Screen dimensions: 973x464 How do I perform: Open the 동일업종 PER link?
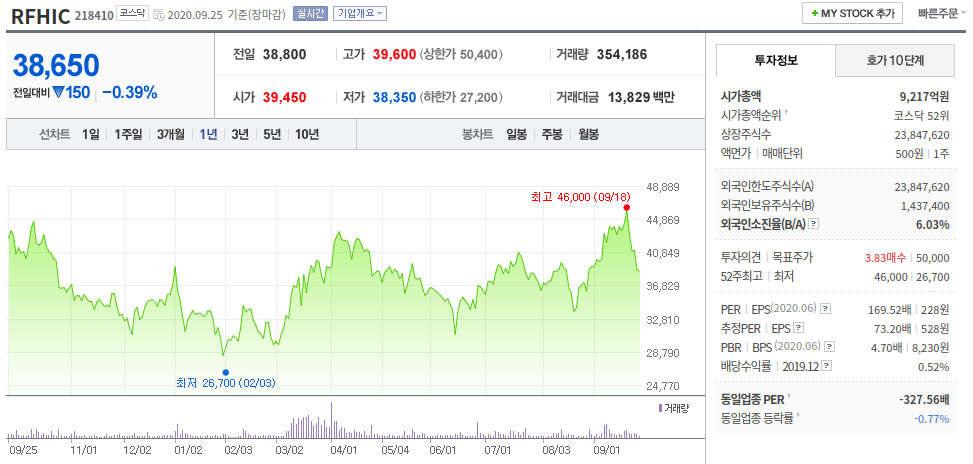coord(753,399)
